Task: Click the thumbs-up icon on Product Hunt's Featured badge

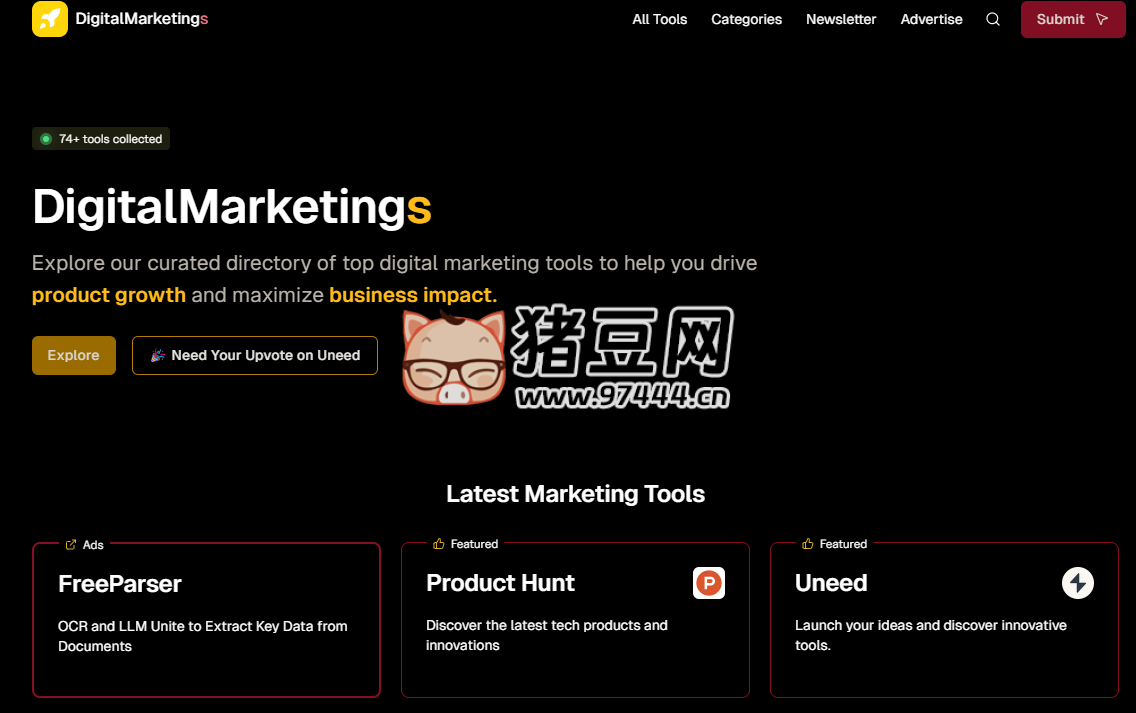Action: 438,543
